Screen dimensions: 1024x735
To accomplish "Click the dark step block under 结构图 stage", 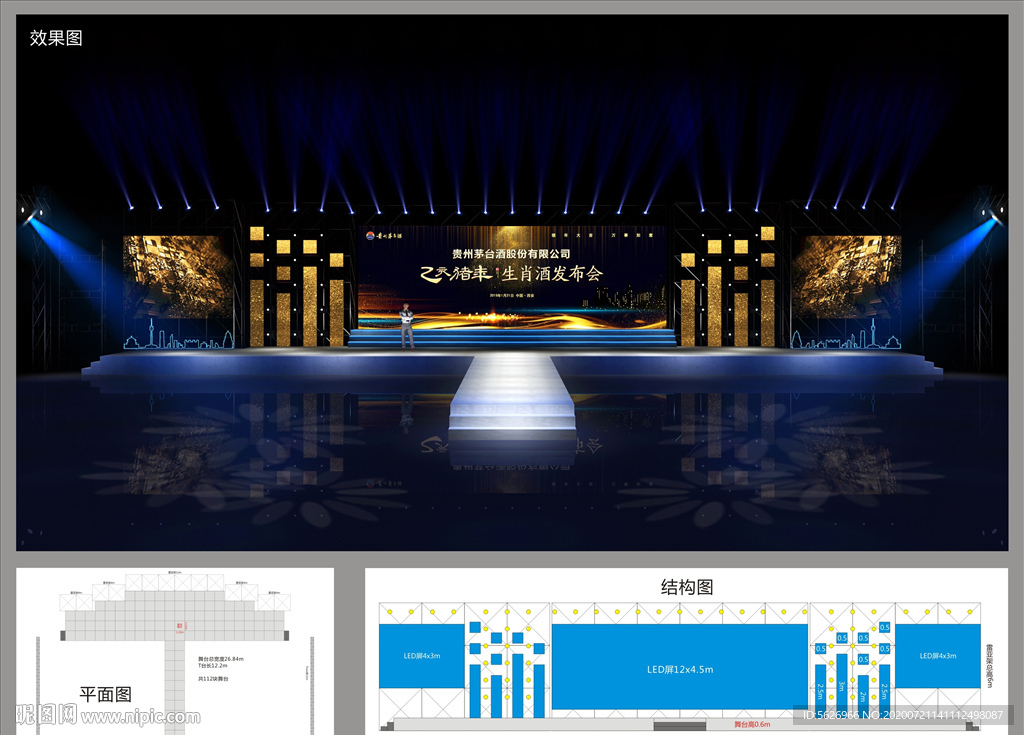I will tap(680, 726).
